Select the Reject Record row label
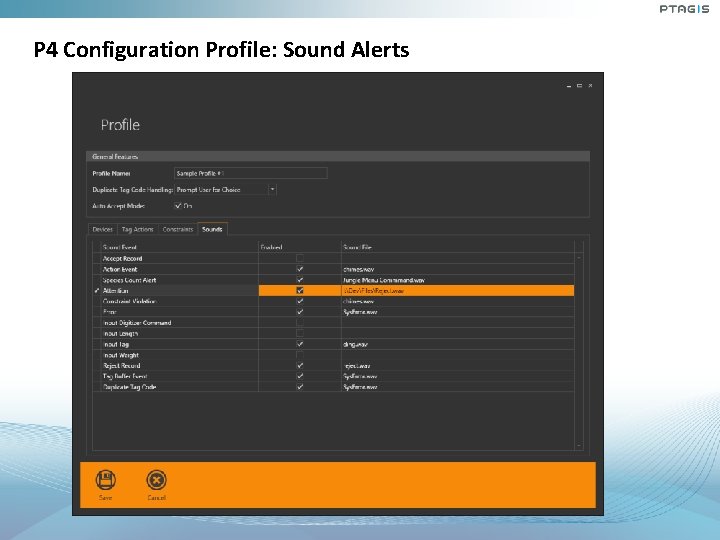This screenshot has width=720, height=540. coord(122,366)
